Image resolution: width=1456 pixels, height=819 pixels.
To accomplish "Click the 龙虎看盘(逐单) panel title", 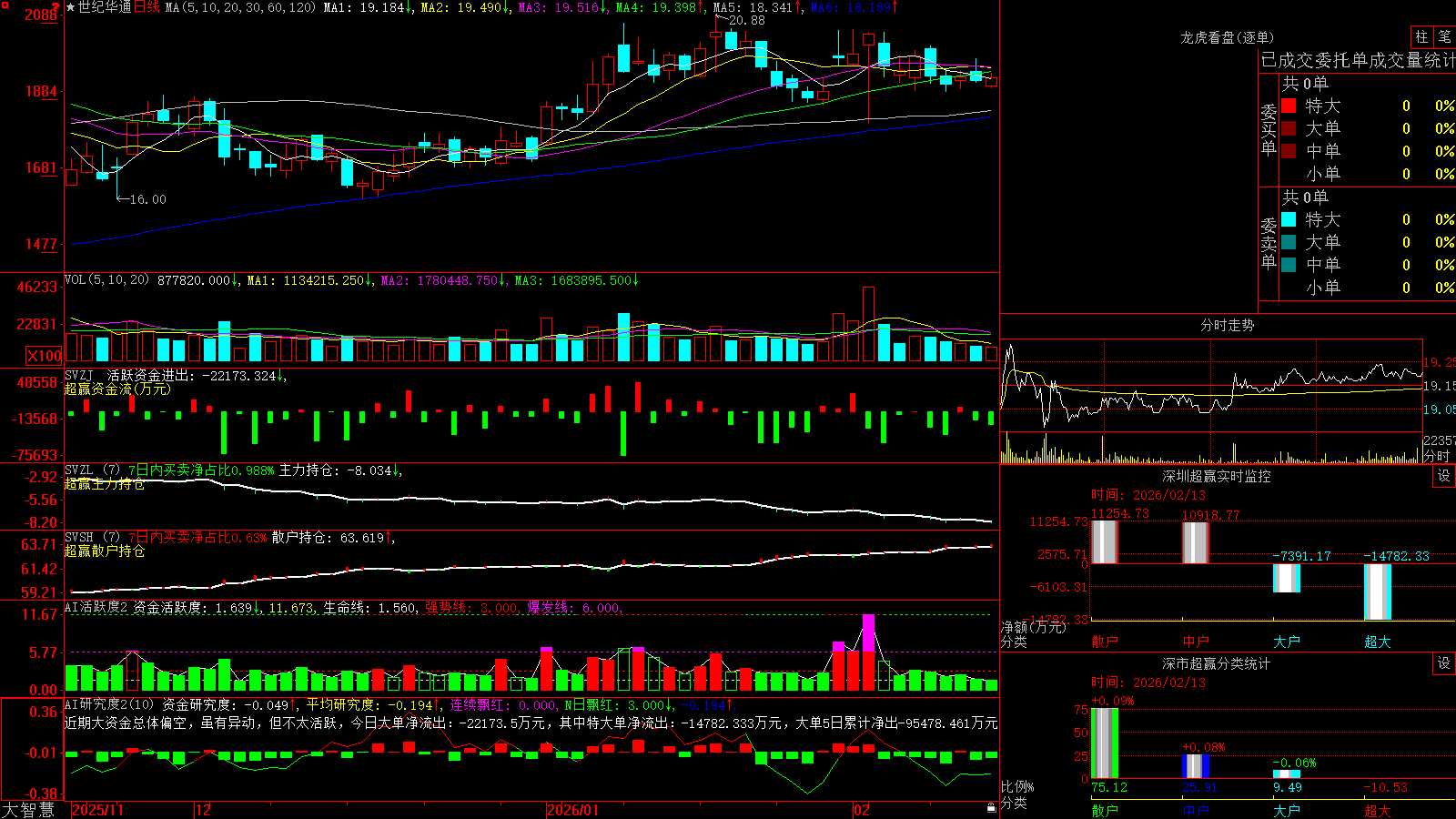I will click(1227, 37).
